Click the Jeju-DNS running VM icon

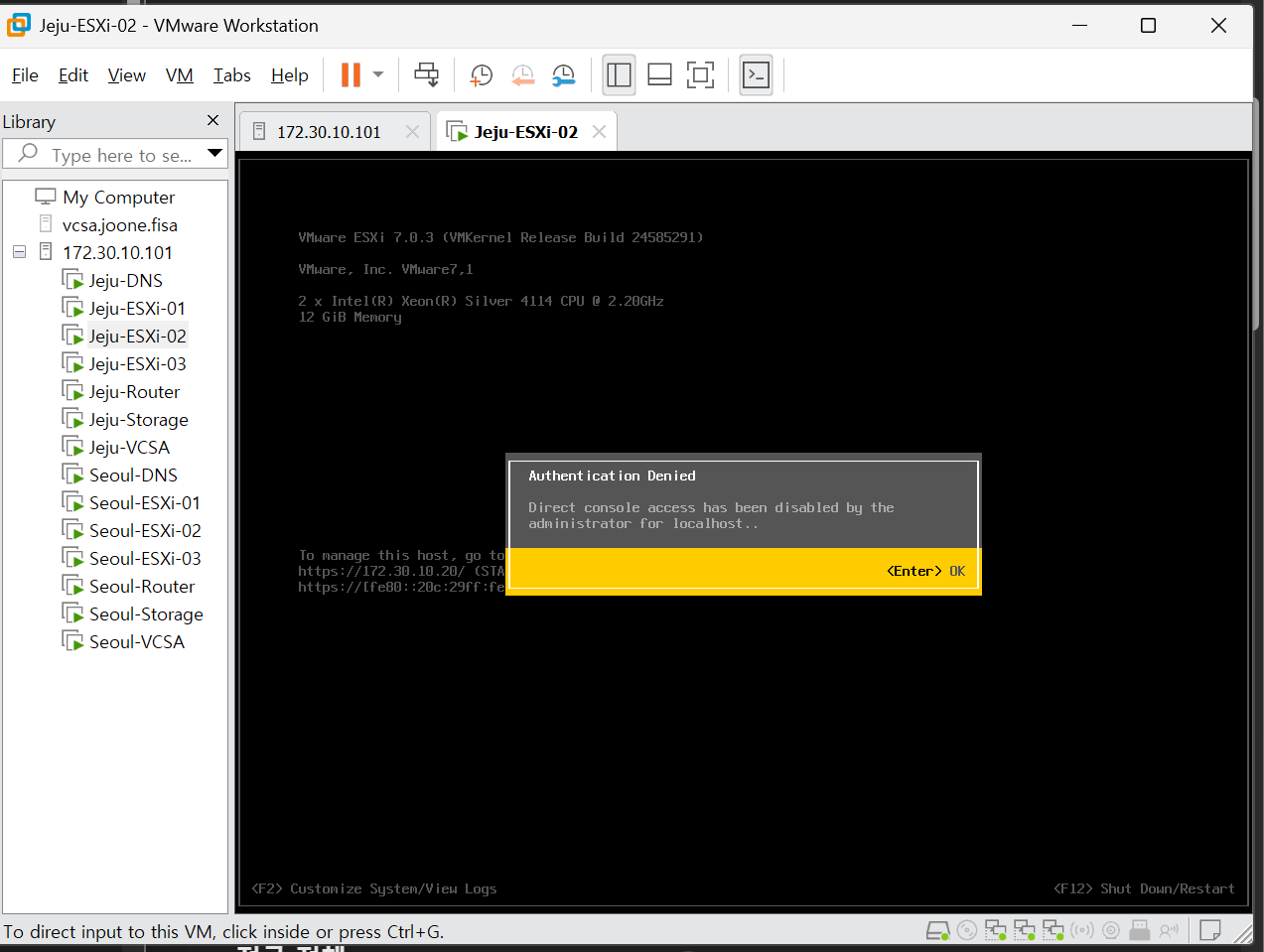pos(72,280)
